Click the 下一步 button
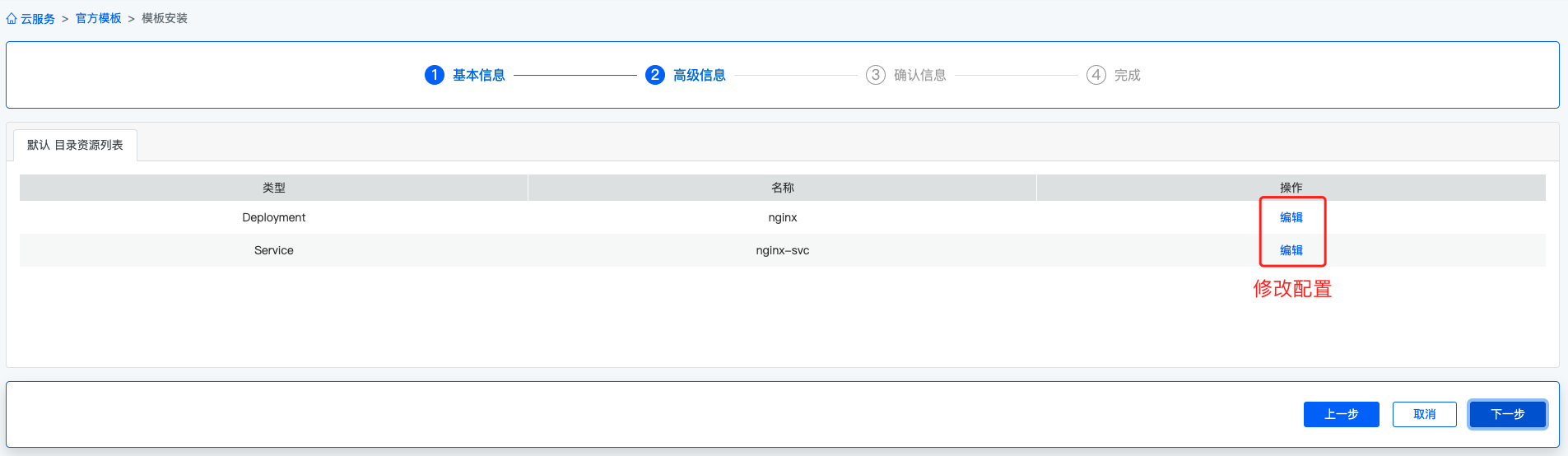Screen dimensions: 1568x456 [1508, 414]
